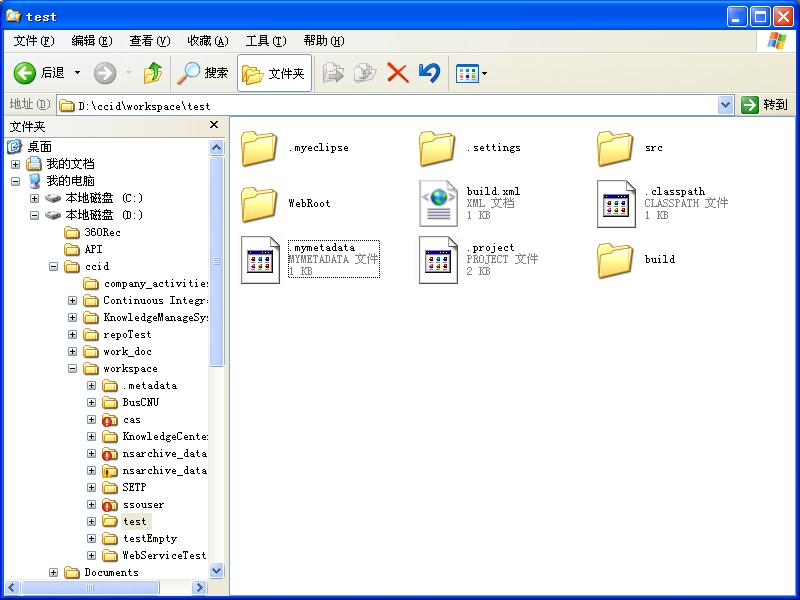Open the 收藏(A) menu
Image resolution: width=800 pixels, height=600 pixels.
(208, 41)
